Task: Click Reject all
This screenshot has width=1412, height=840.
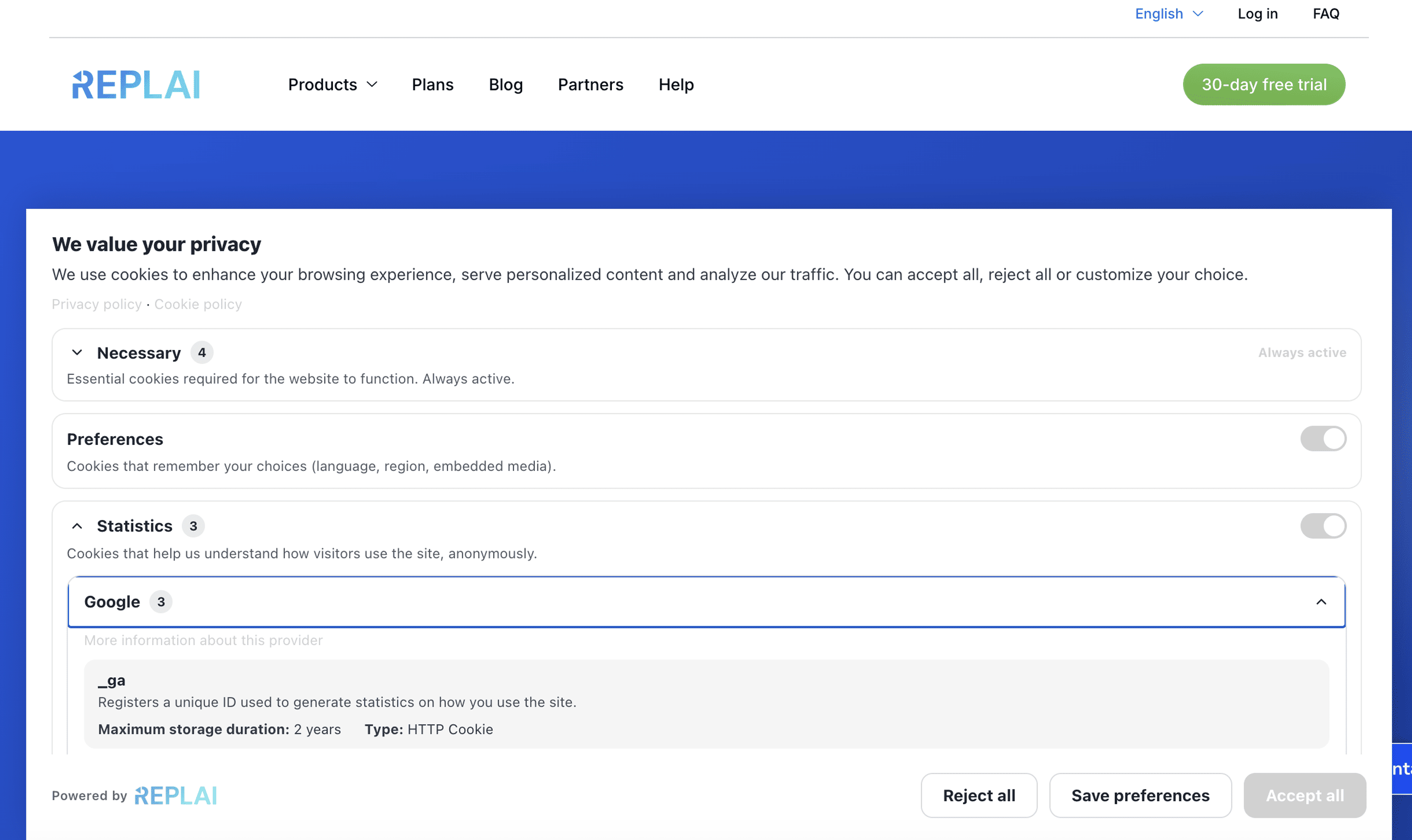Action: pyautogui.click(x=979, y=795)
